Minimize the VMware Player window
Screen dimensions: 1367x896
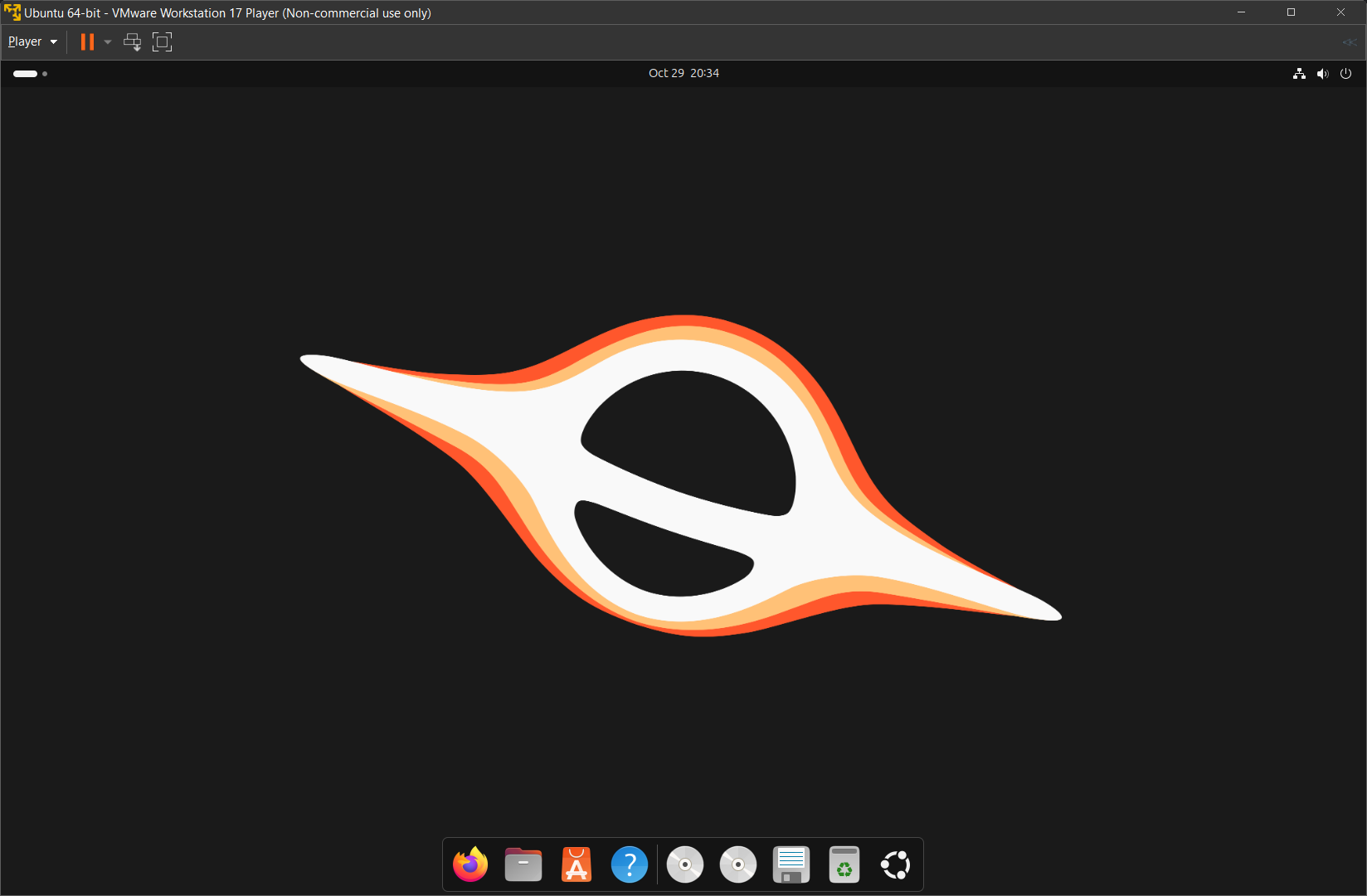1242,12
